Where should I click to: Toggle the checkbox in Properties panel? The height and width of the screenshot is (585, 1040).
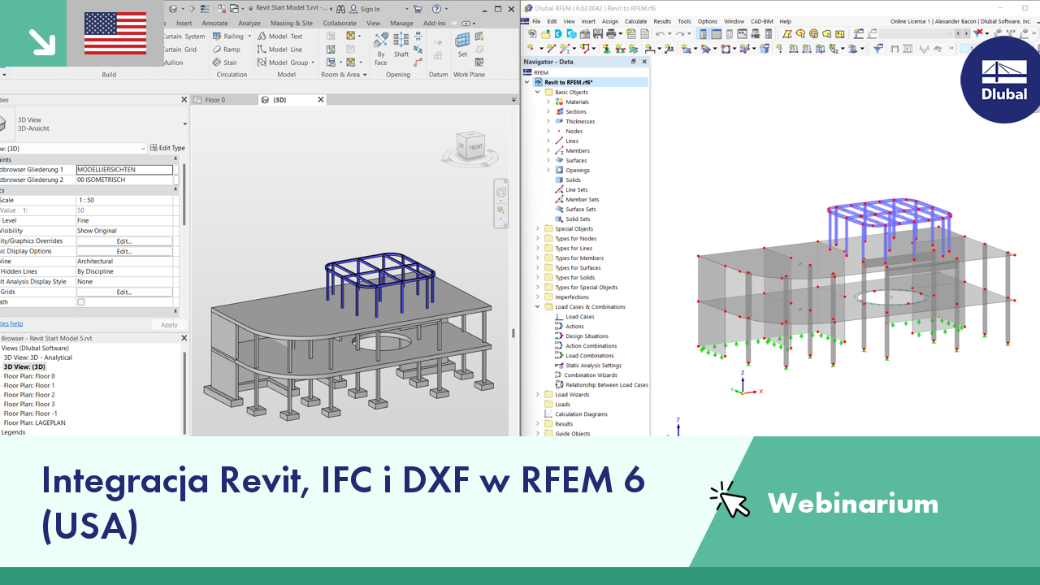(x=81, y=302)
